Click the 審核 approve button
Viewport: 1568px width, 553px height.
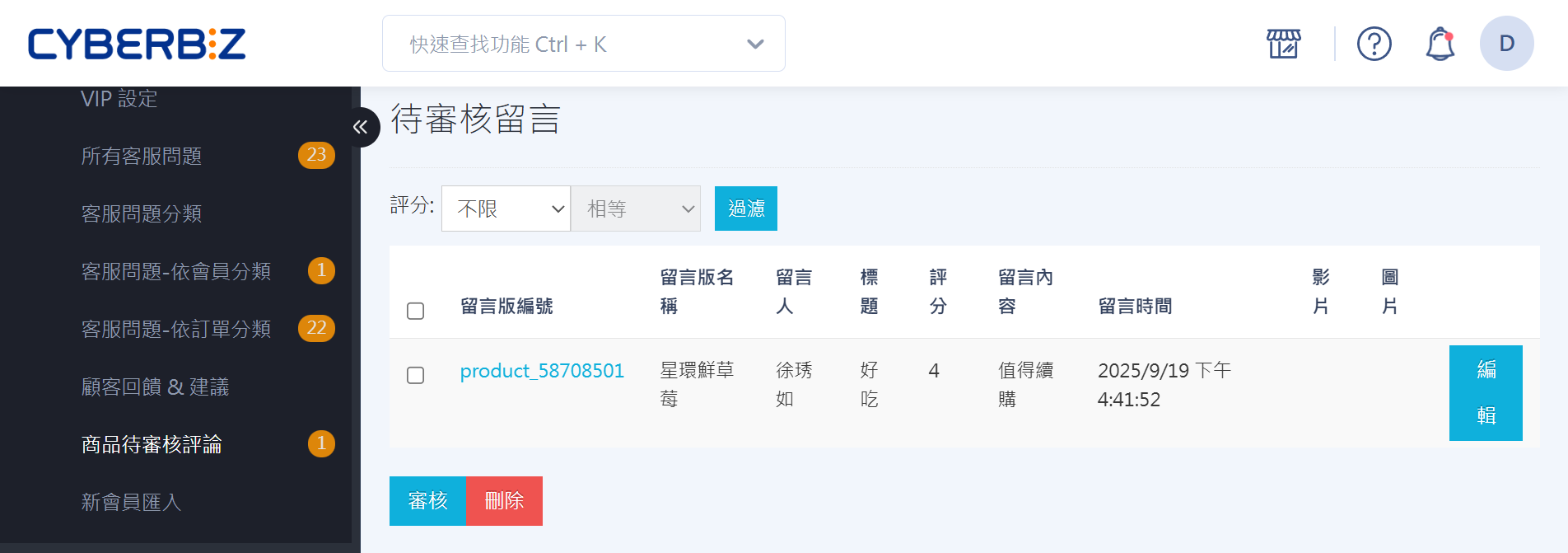427,501
